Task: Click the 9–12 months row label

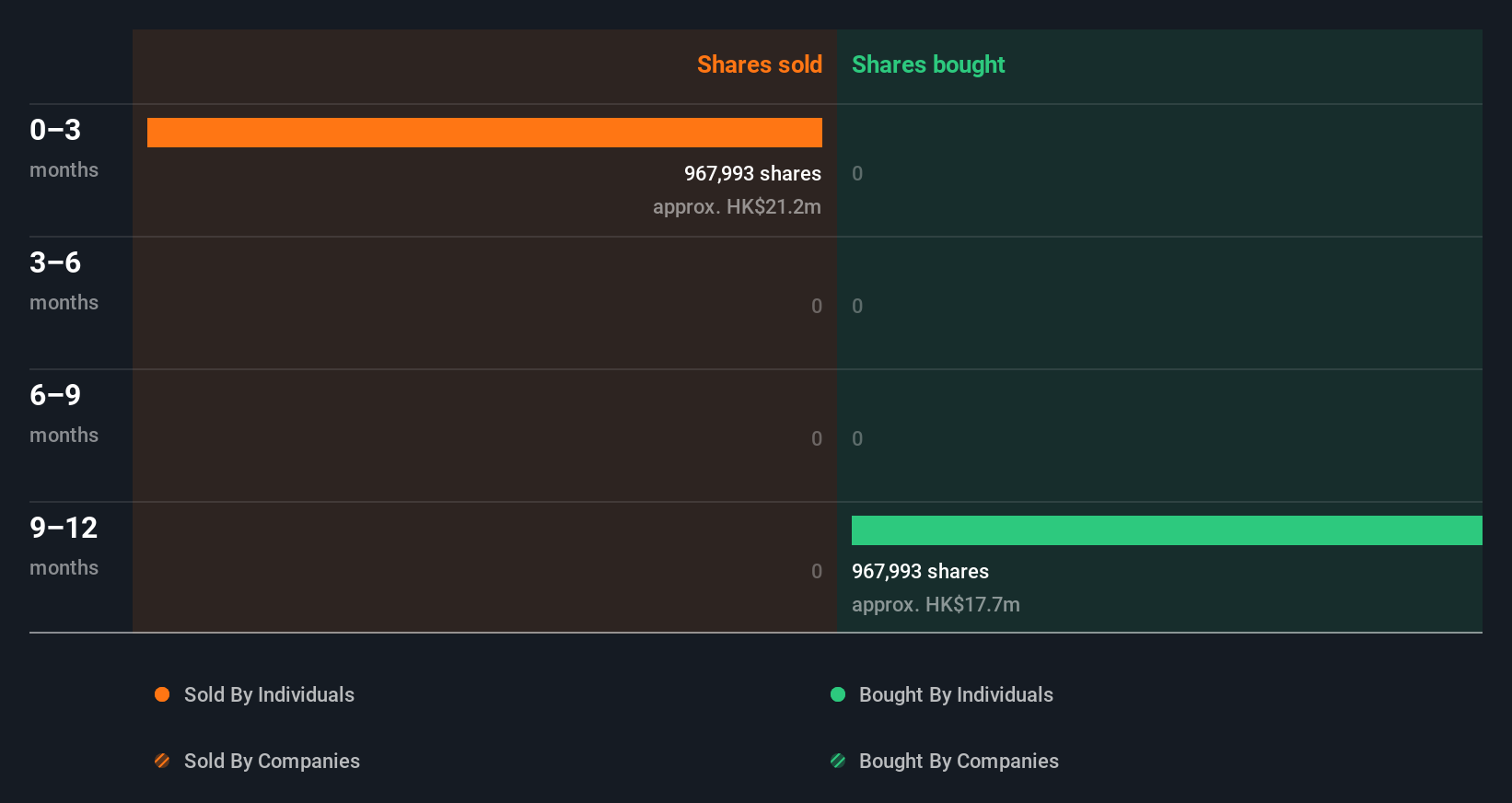Action: [x=64, y=545]
